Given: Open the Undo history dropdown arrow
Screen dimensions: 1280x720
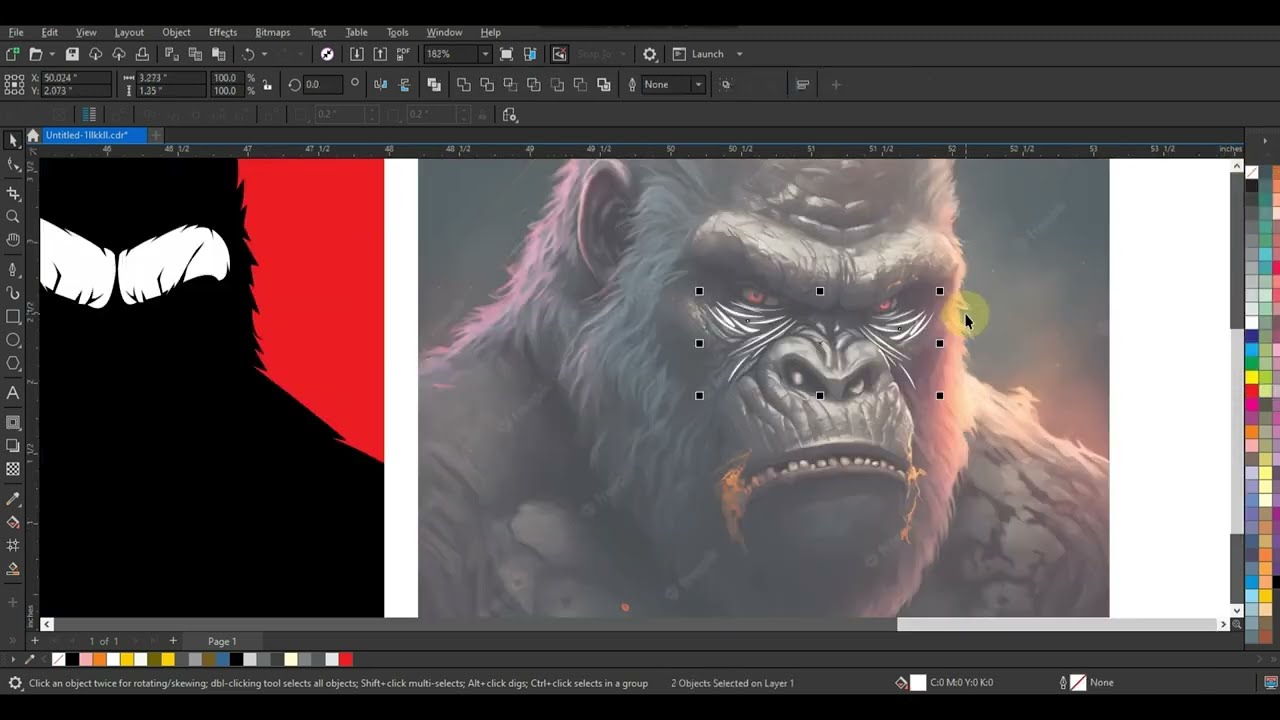Looking at the screenshot, I should pyautogui.click(x=264, y=54).
